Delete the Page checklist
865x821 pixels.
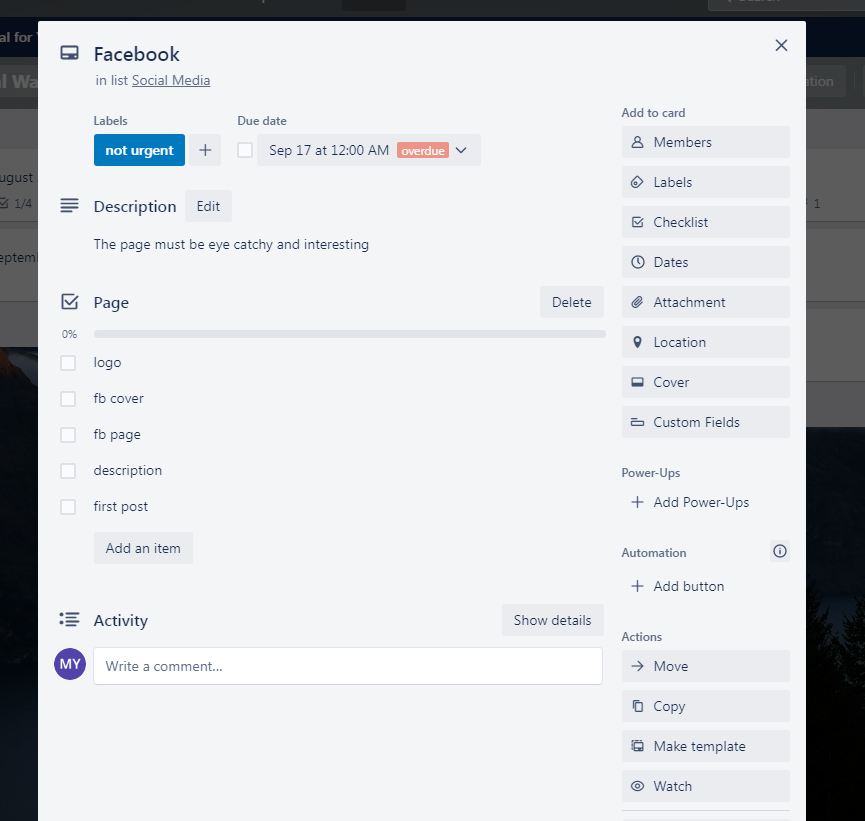click(x=572, y=302)
